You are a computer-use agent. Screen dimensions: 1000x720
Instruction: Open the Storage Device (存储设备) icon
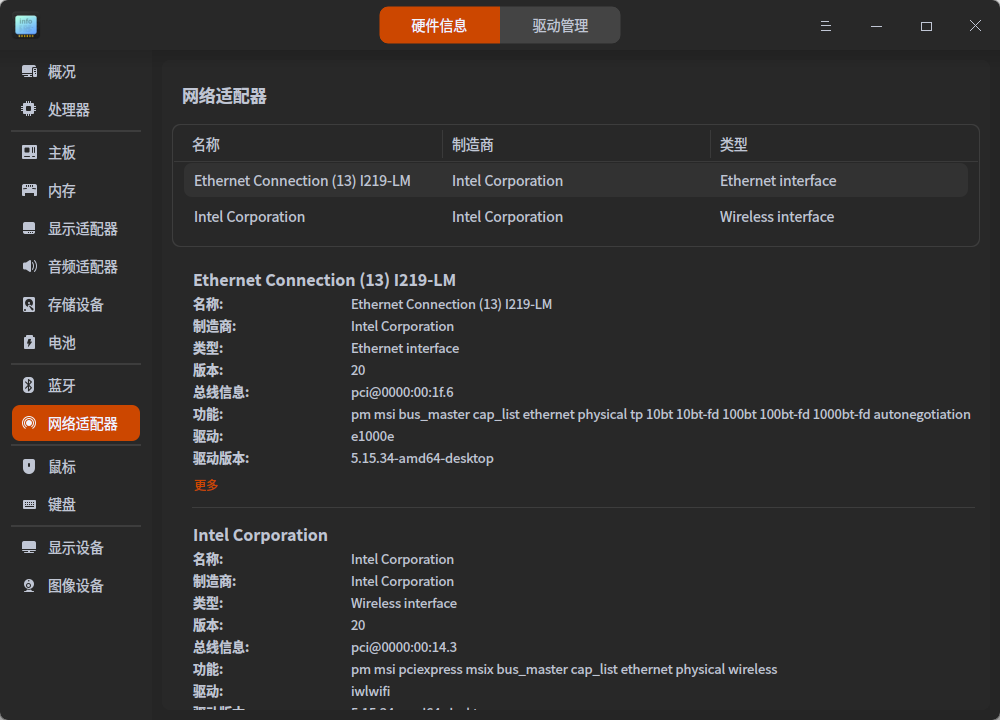[x=29, y=304]
